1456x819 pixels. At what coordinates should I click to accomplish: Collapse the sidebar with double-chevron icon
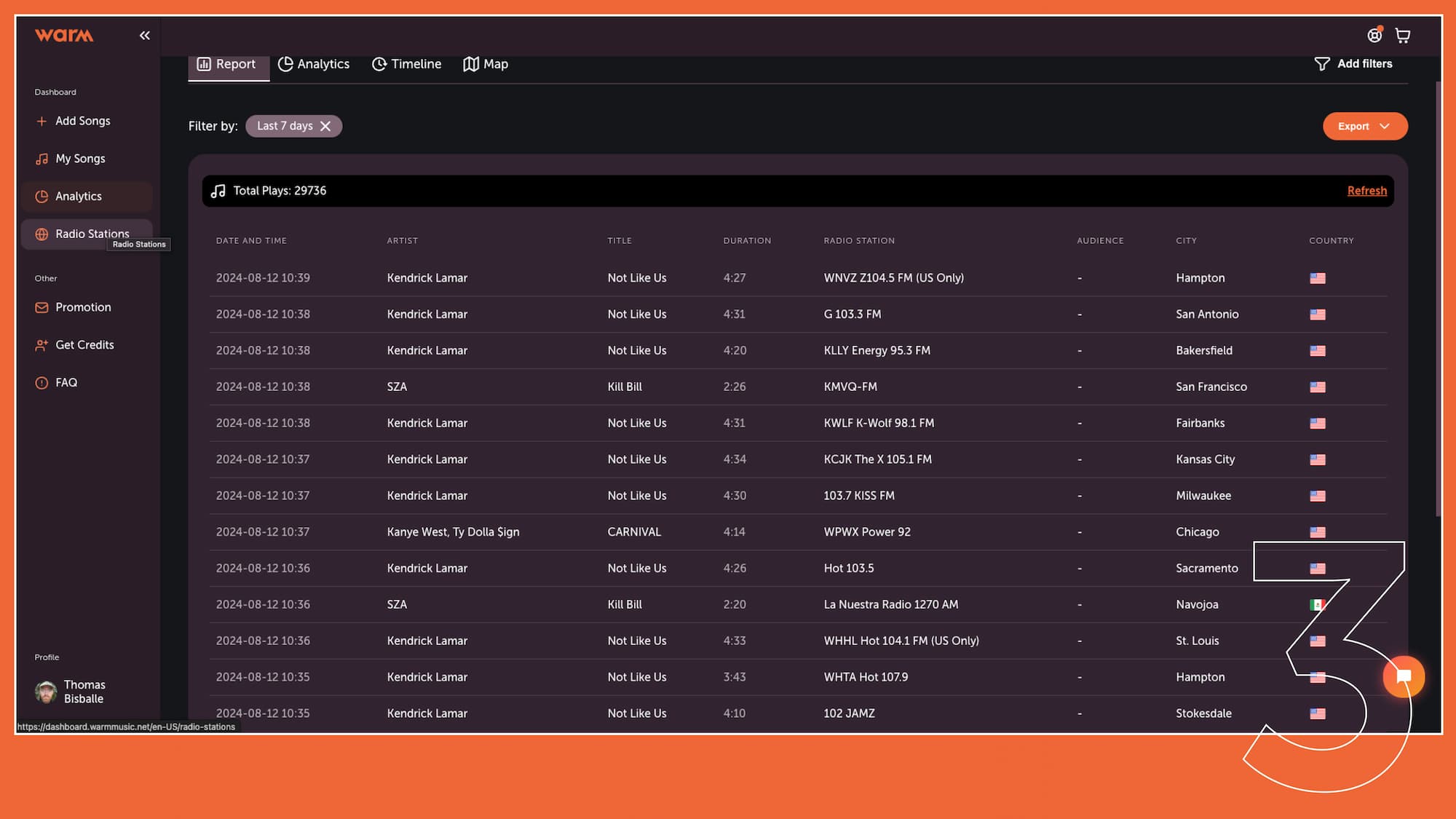145,35
